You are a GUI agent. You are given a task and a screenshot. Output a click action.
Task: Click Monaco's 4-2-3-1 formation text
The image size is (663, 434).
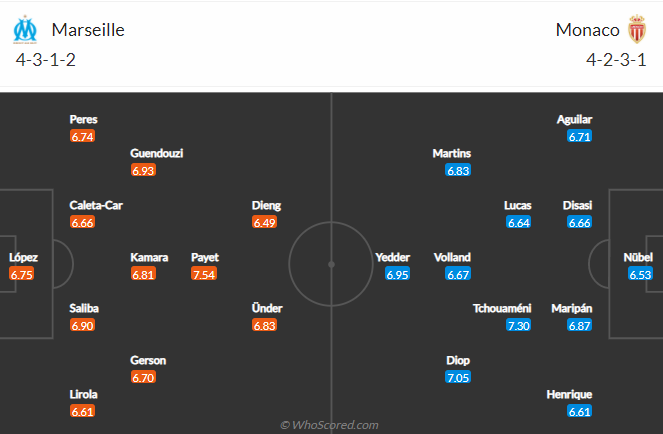tap(616, 60)
